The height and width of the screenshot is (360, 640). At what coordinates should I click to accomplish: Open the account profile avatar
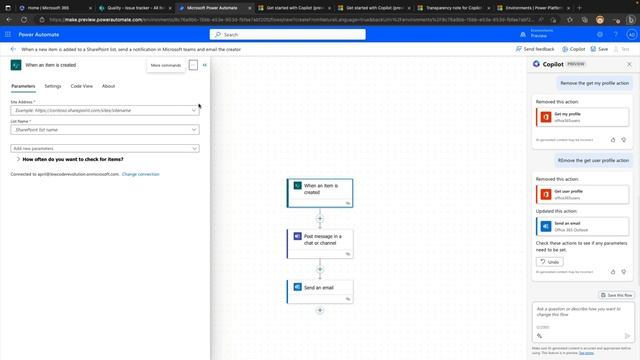coord(631,35)
